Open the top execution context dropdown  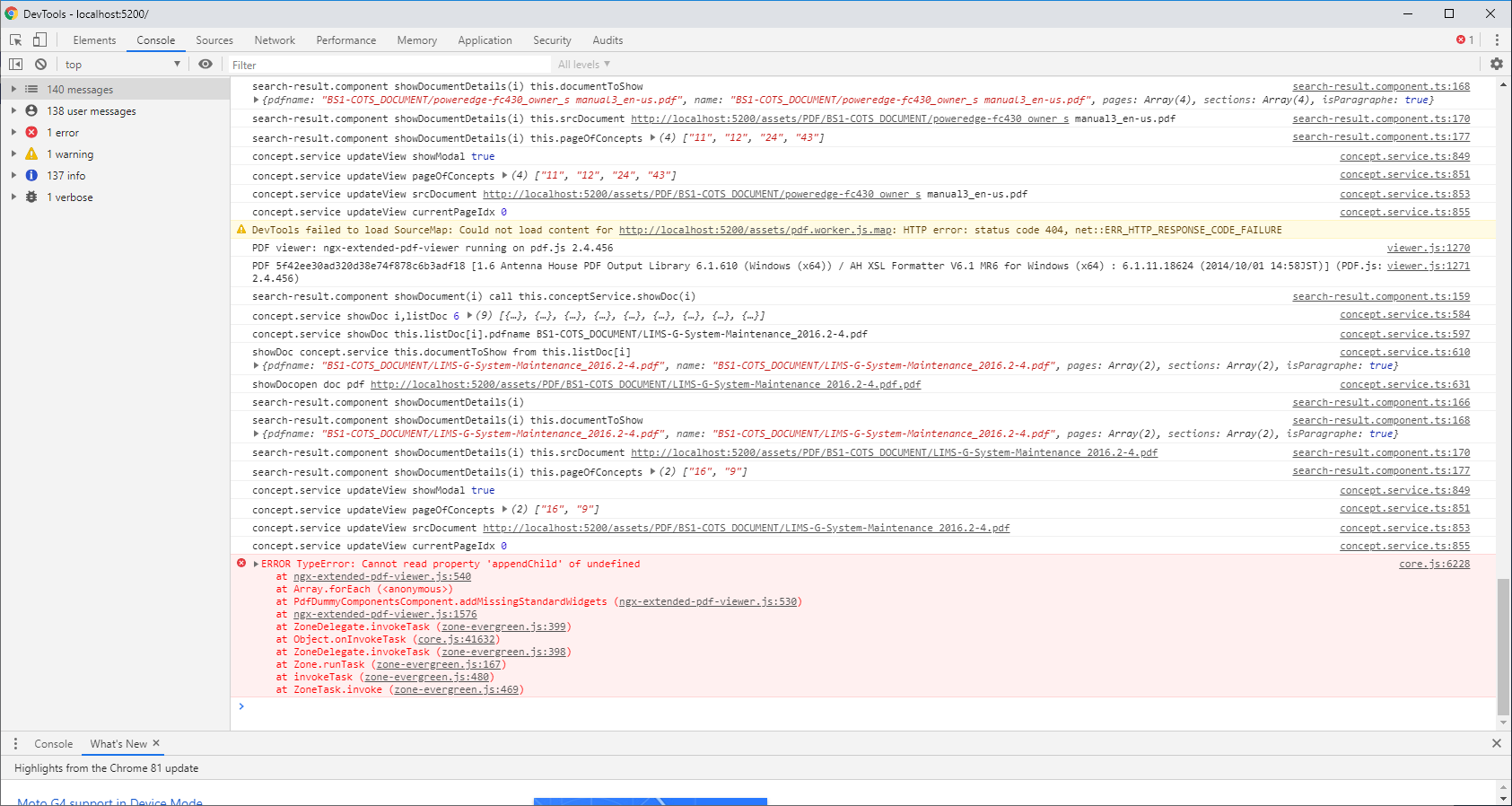[122, 65]
